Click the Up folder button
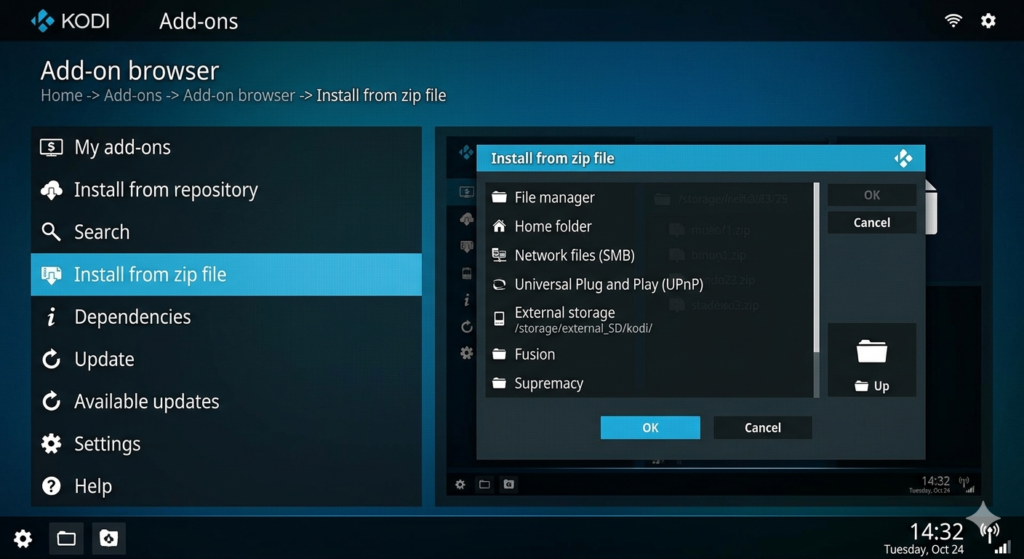The height and width of the screenshot is (559, 1024). [x=872, y=360]
